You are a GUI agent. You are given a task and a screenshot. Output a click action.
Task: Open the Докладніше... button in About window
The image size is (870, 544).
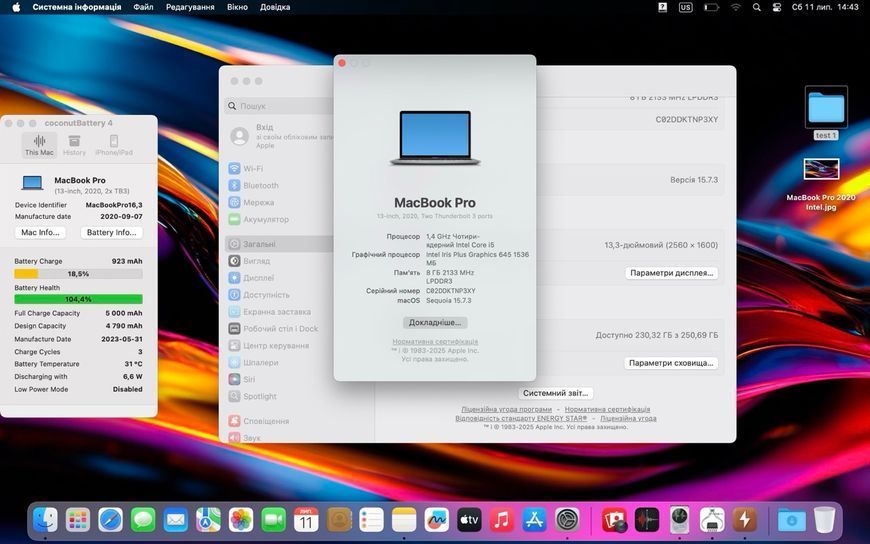[435, 323]
